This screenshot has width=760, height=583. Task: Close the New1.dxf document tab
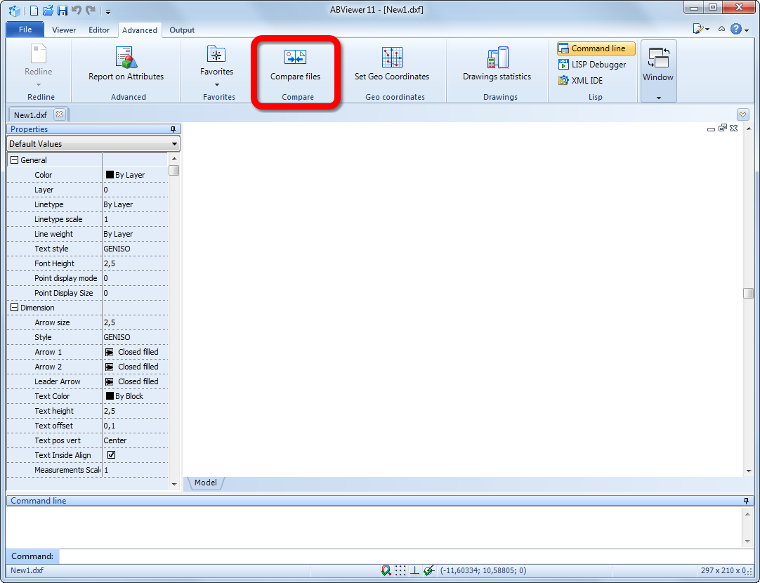59,114
